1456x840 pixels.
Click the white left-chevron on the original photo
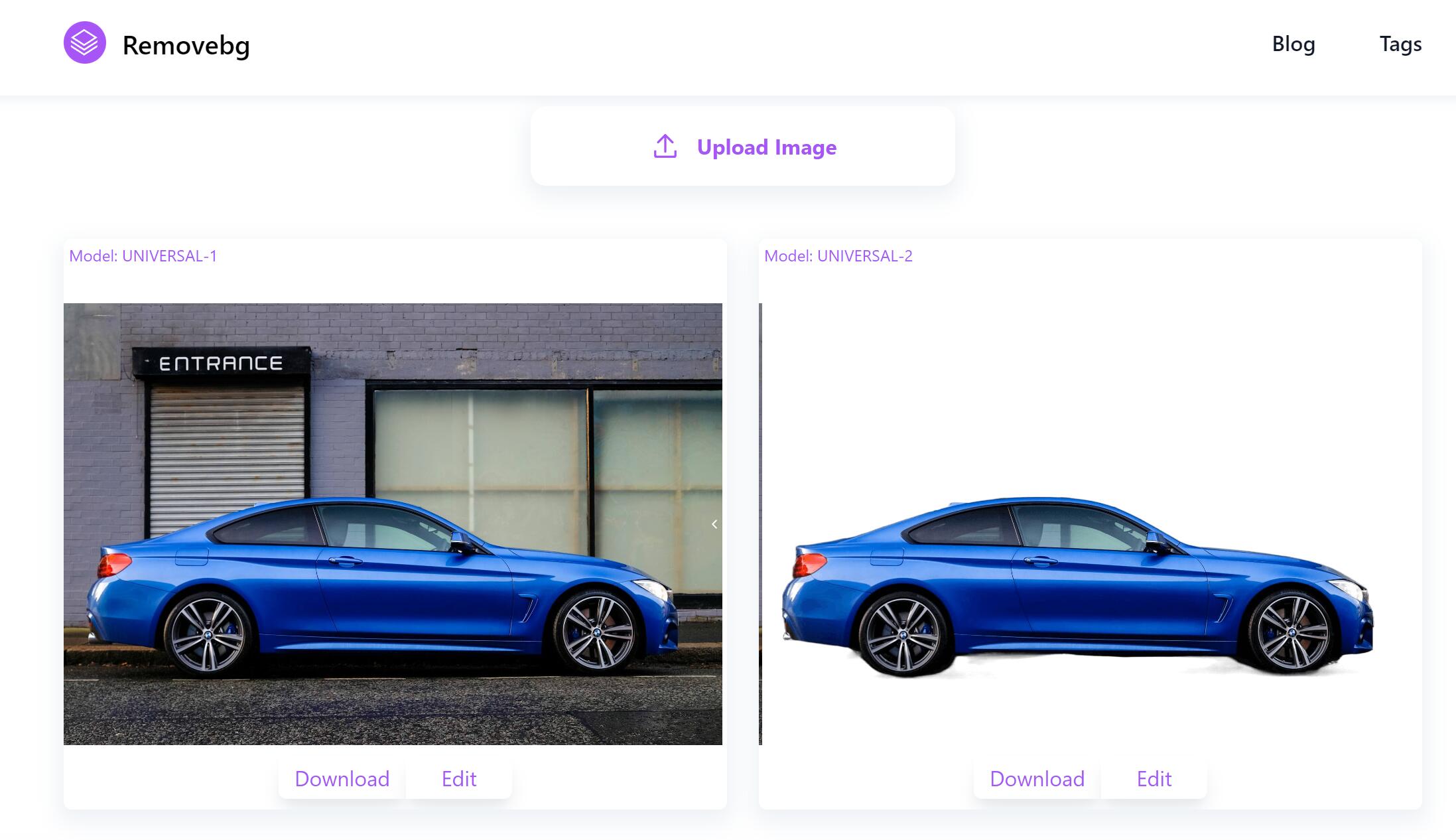tap(714, 524)
